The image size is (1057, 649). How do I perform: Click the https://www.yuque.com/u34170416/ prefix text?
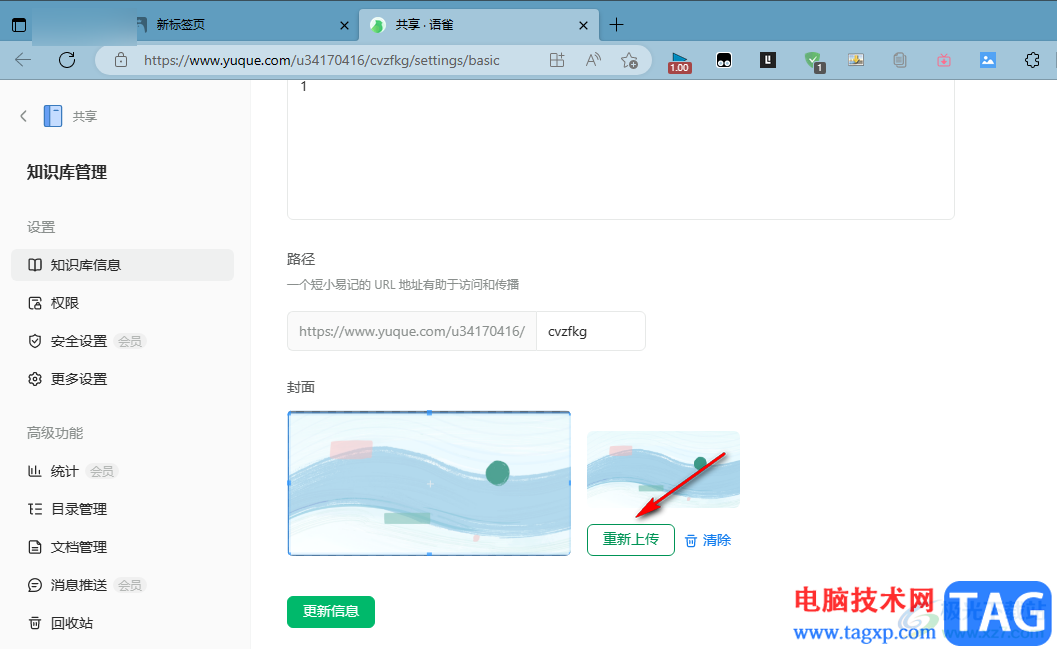tap(412, 331)
